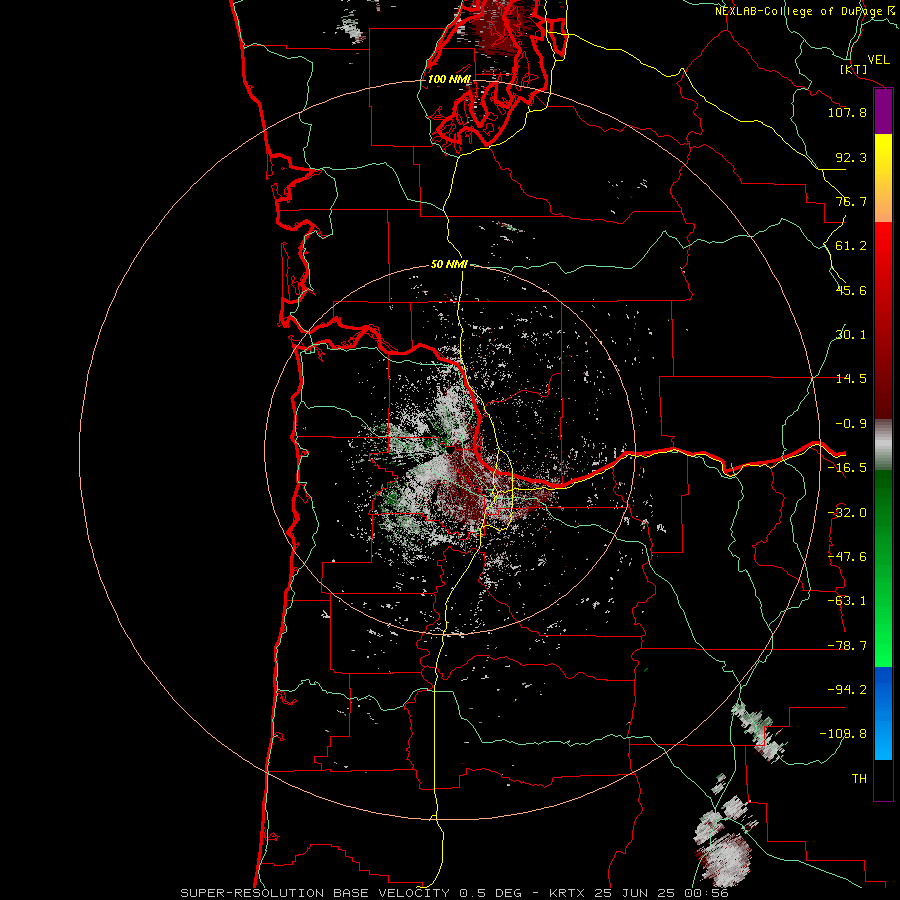Click the blue segment of the color bar

coord(883,713)
